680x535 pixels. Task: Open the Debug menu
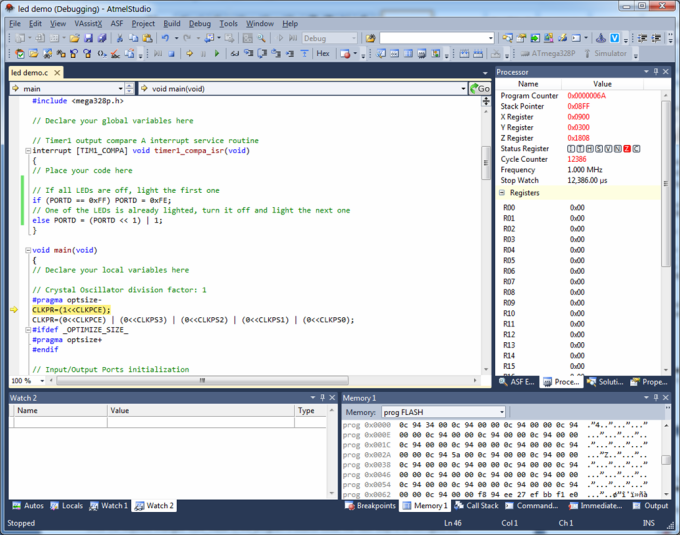pos(200,23)
